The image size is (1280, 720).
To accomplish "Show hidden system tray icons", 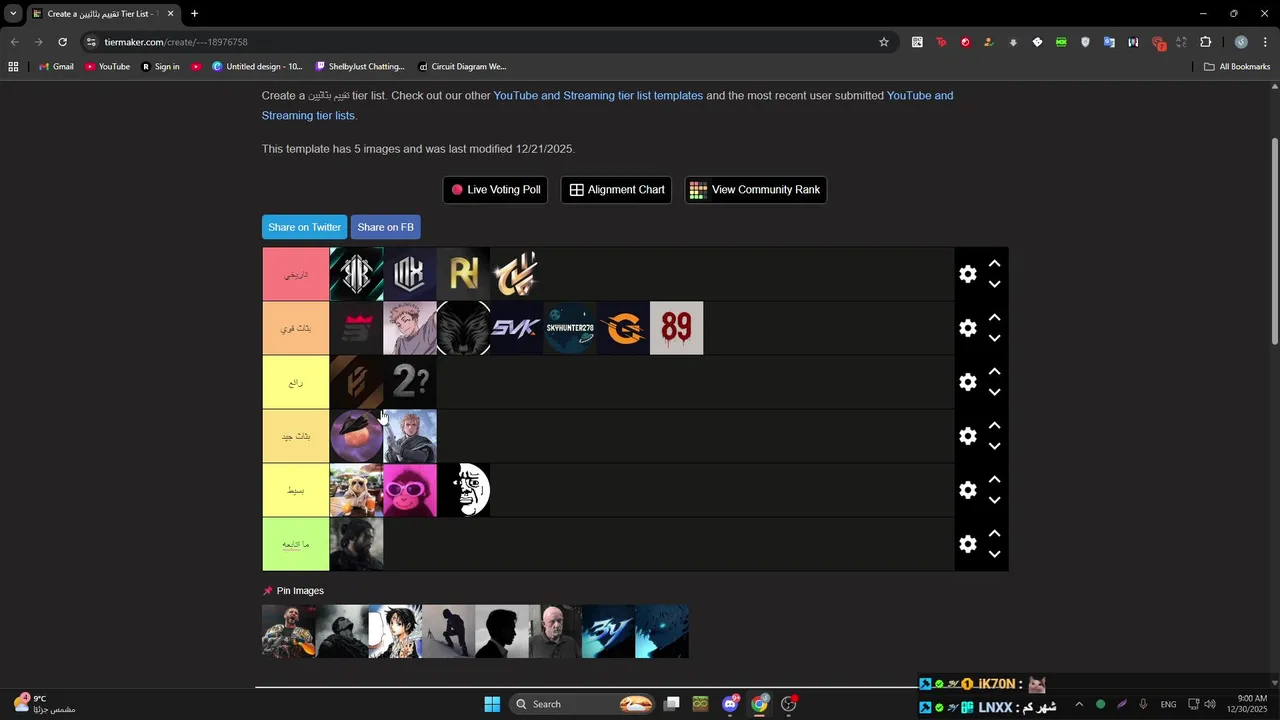I will point(1078,704).
